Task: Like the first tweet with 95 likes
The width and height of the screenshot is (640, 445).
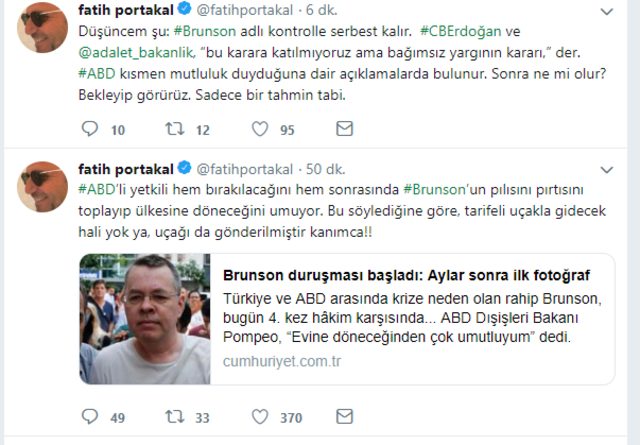Action: click(x=260, y=129)
